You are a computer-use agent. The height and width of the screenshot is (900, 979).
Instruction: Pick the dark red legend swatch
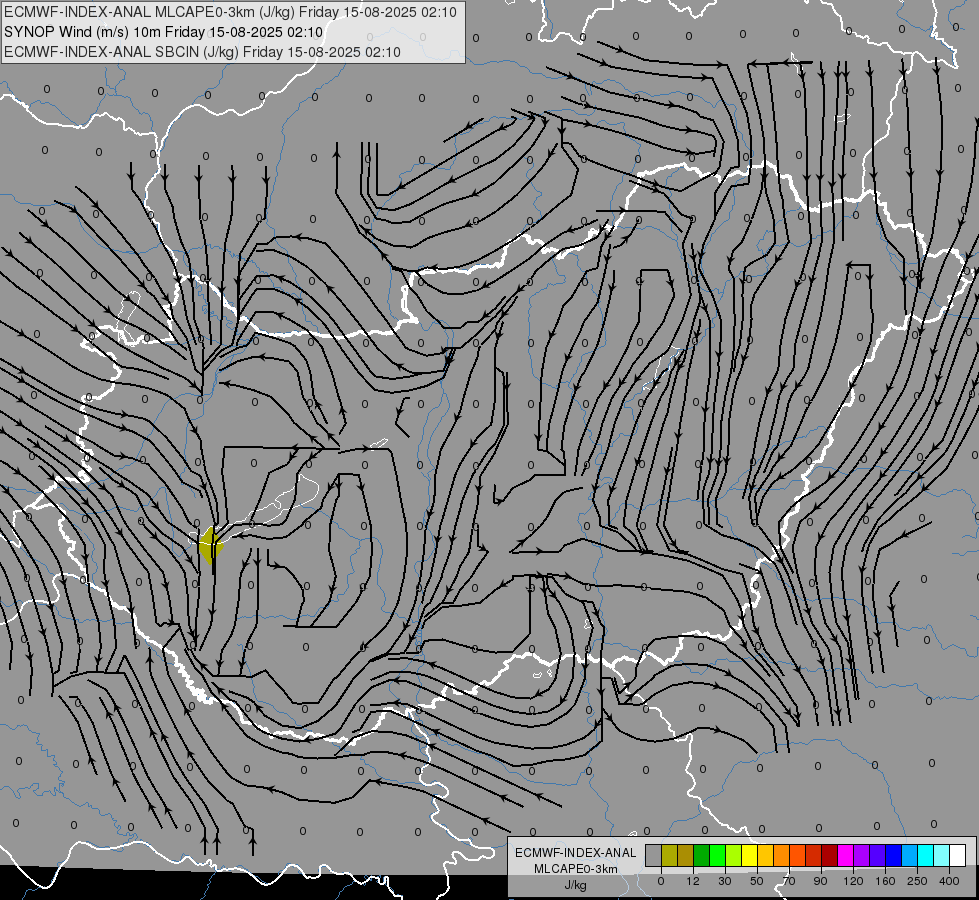830,856
